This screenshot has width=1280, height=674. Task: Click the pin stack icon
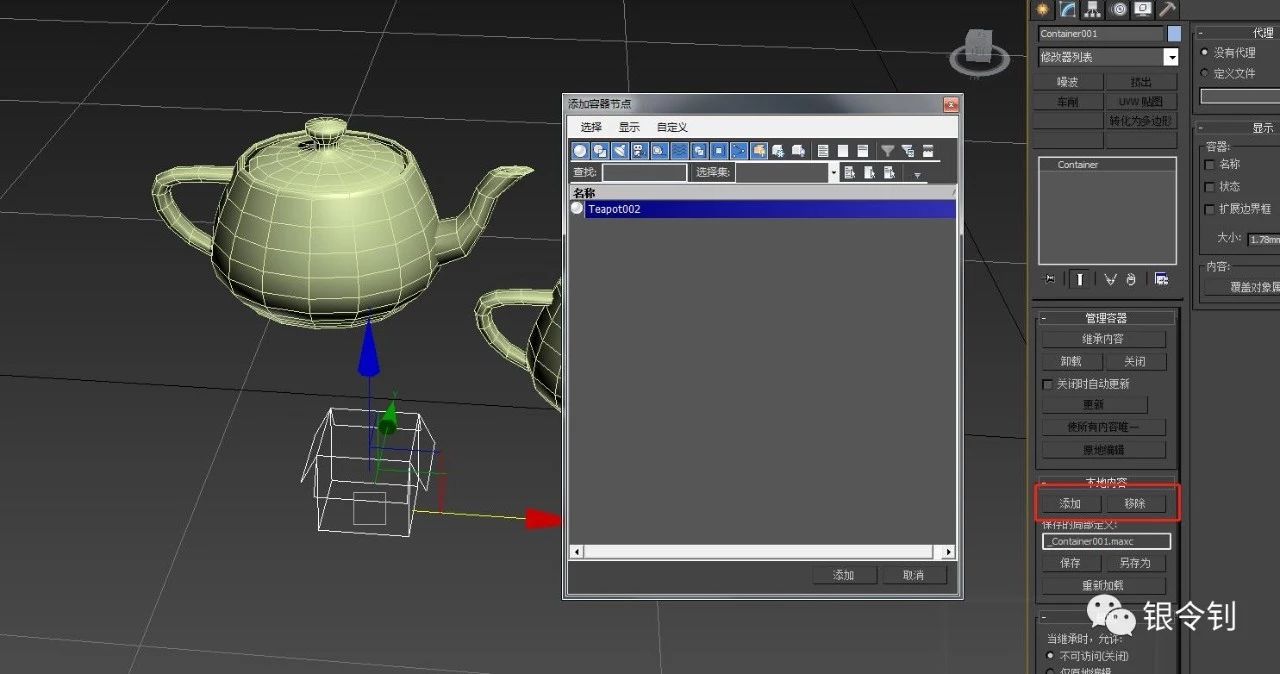coord(1049,279)
